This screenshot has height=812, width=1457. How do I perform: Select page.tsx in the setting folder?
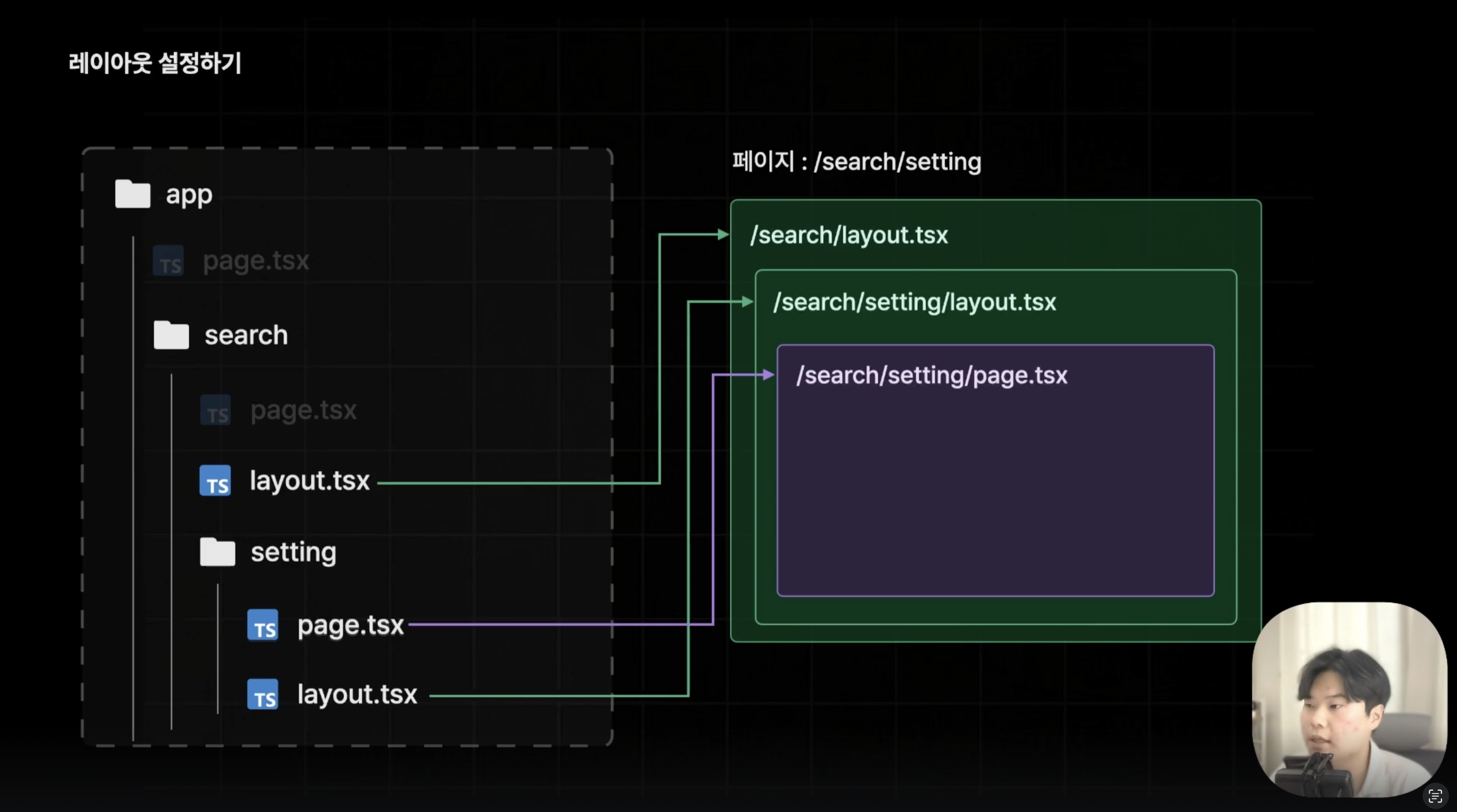[x=351, y=625]
